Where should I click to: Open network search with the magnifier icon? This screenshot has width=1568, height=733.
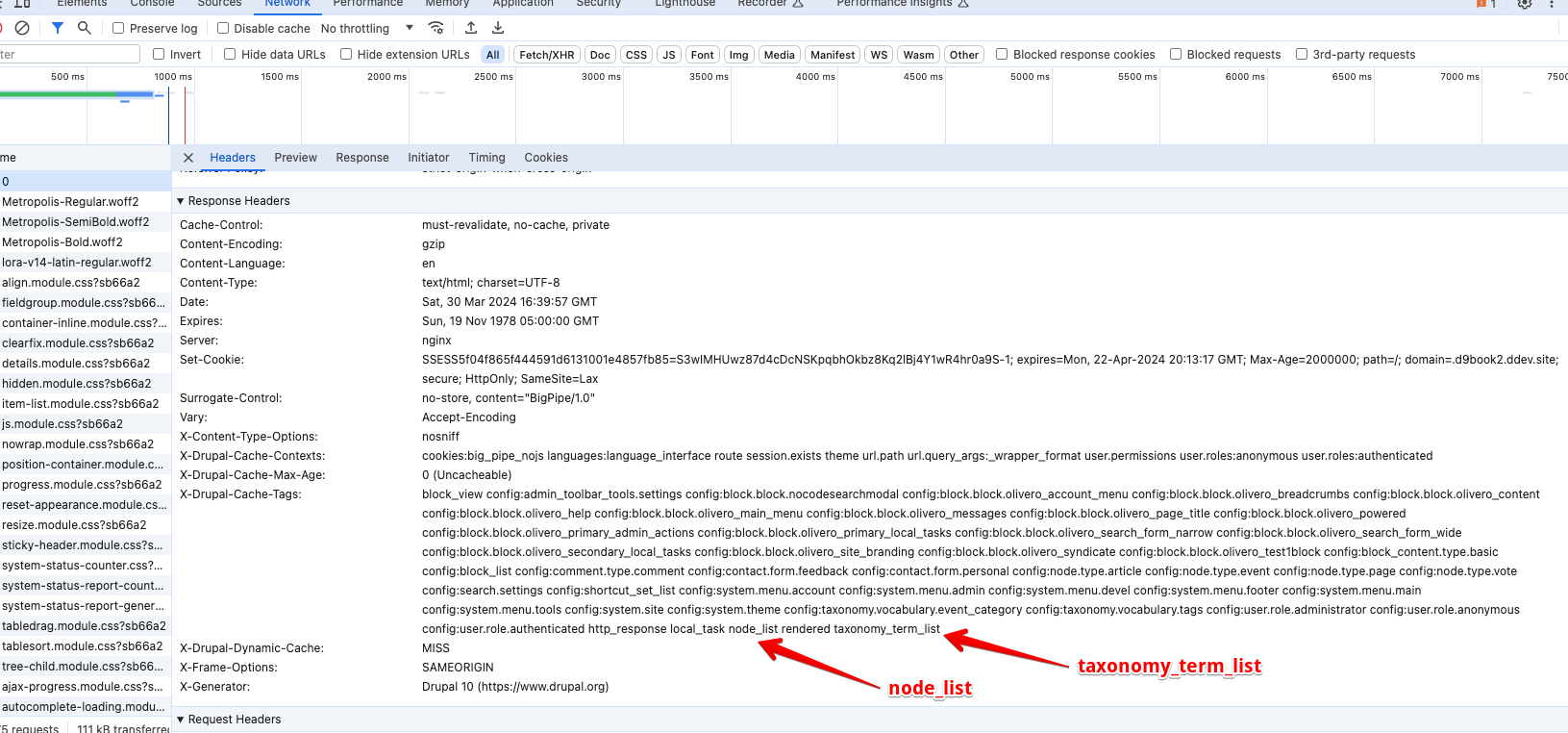tap(85, 28)
